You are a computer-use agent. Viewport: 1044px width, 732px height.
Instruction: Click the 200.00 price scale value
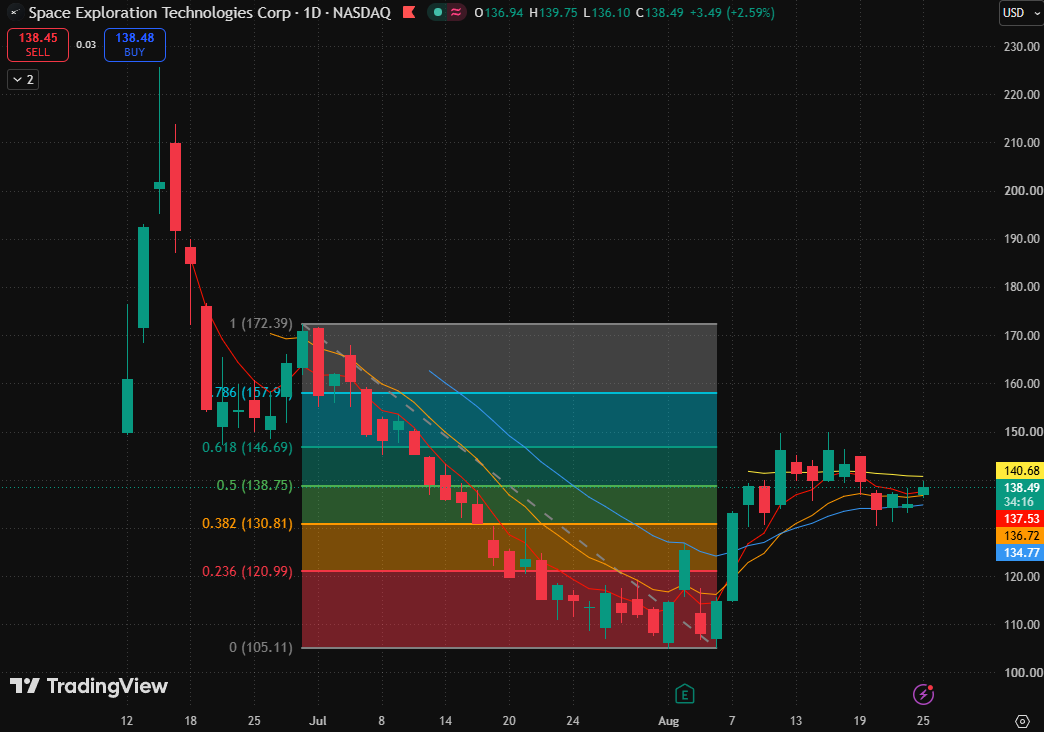click(x=1022, y=190)
